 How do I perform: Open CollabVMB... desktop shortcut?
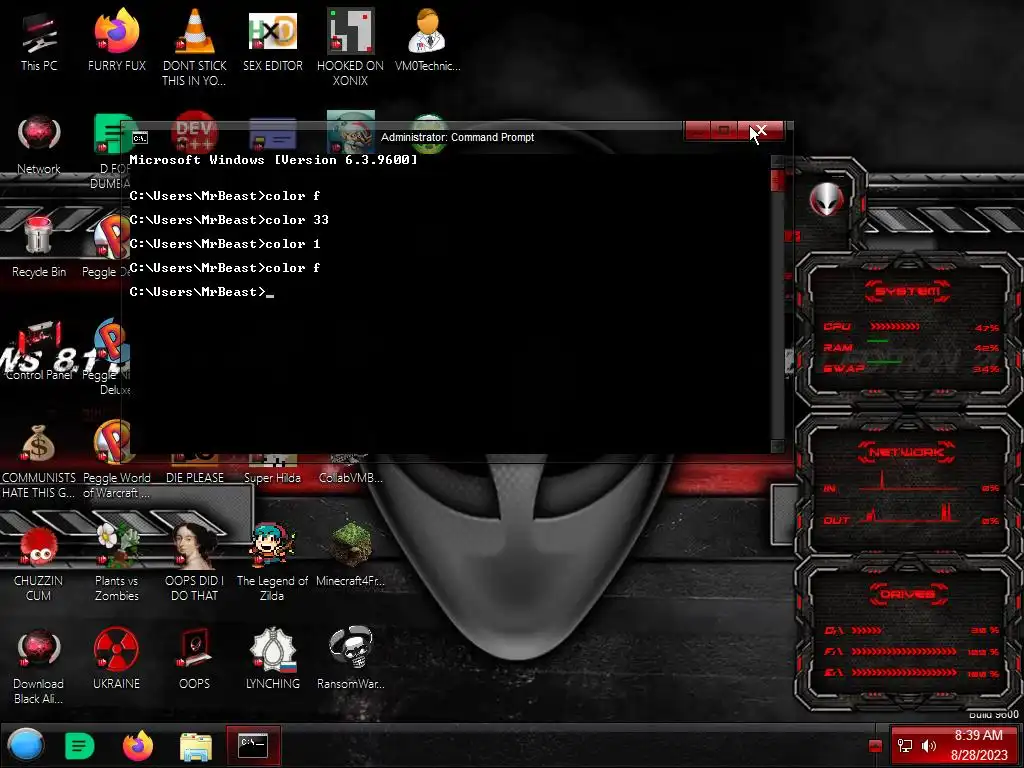coord(351,470)
